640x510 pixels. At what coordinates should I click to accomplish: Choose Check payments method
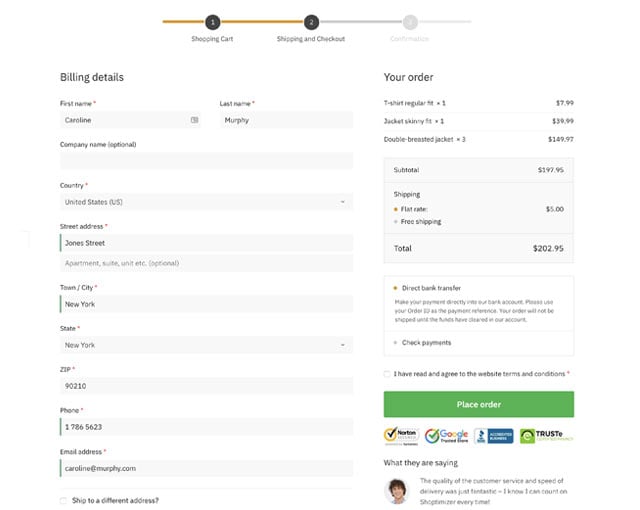click(x=395, y=343)
